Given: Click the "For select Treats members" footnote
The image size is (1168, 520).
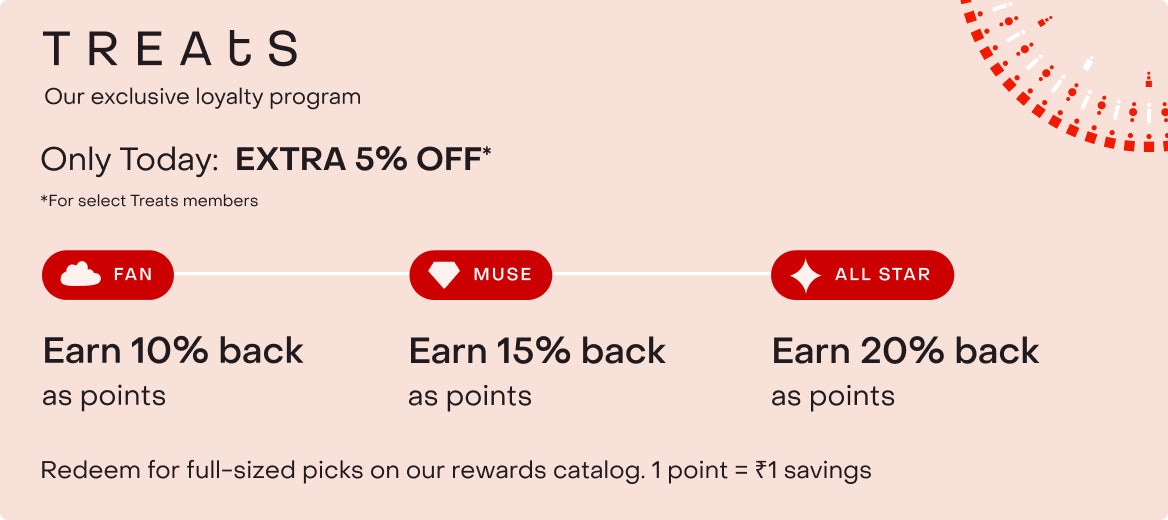Looking at the screenshot, I should 150,201.
